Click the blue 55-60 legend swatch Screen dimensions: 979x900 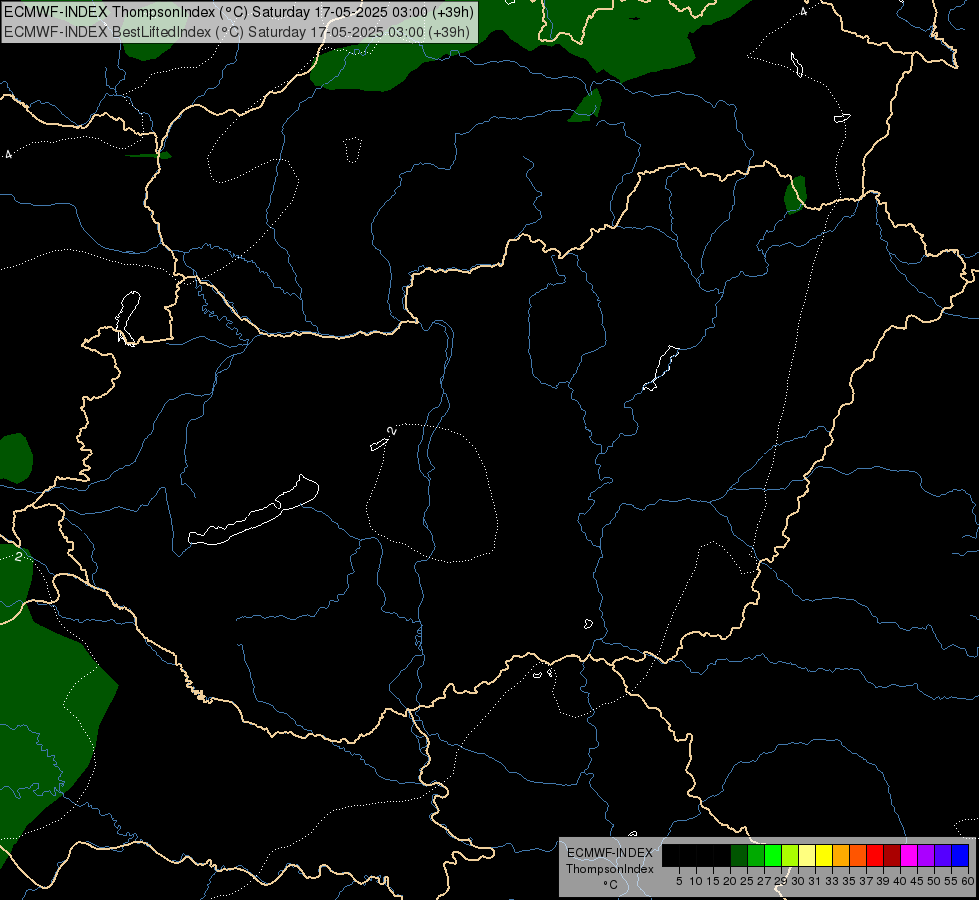(x=960, y=856)
